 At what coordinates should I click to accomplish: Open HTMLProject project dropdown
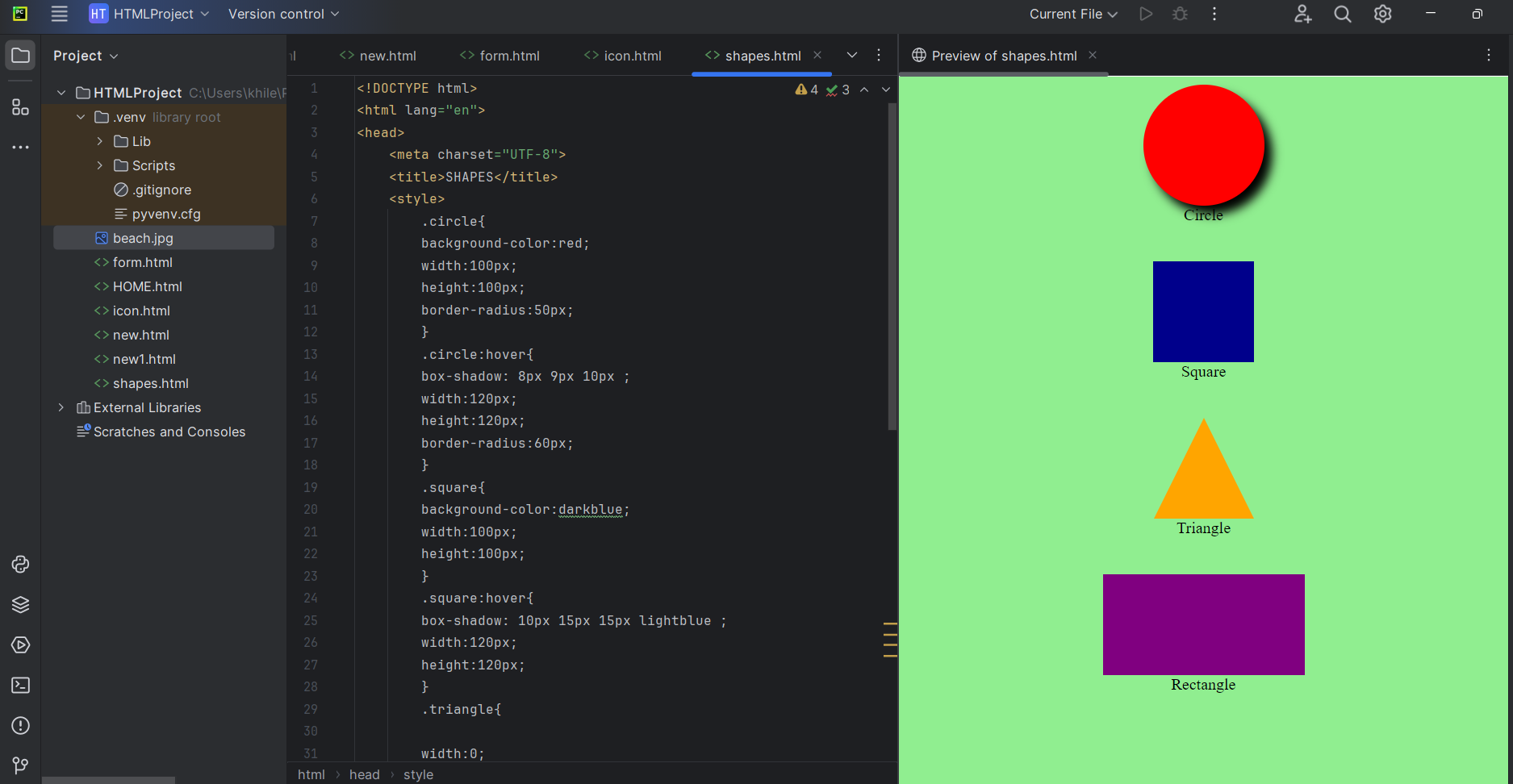click(x=149, y=14)
